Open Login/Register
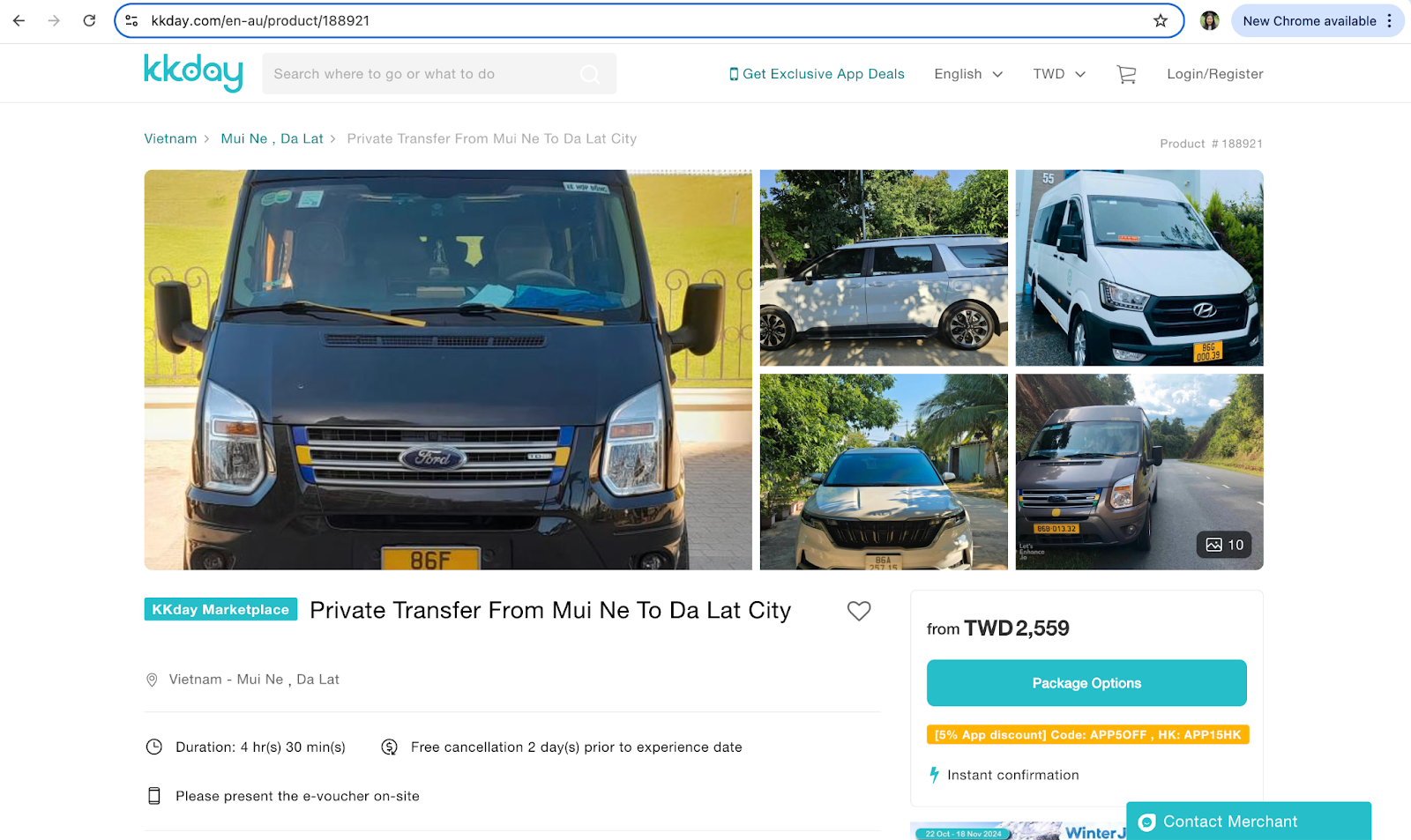Screen dimensions: 1411x840 click(x=1215, y=74)
